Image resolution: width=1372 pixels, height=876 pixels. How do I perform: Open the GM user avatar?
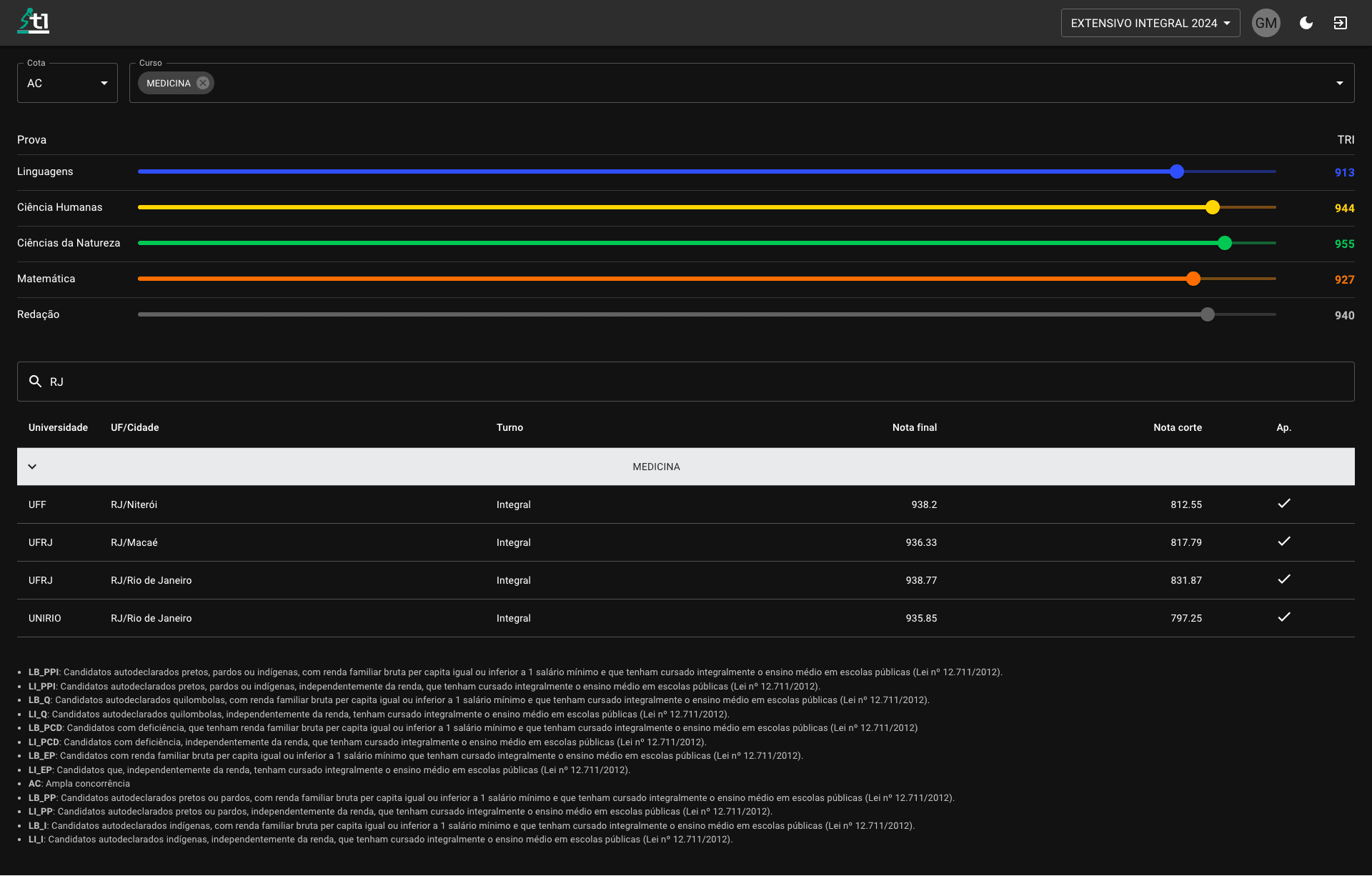pyautogui.click(x=1266, y=23)
